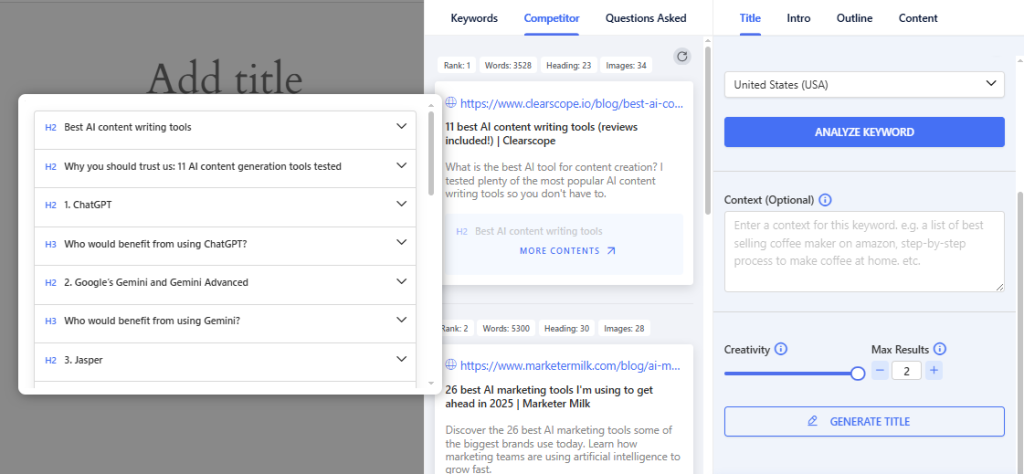1024x474 pixels.
Task: Go to the Intro tab
Action: (799, 18)
